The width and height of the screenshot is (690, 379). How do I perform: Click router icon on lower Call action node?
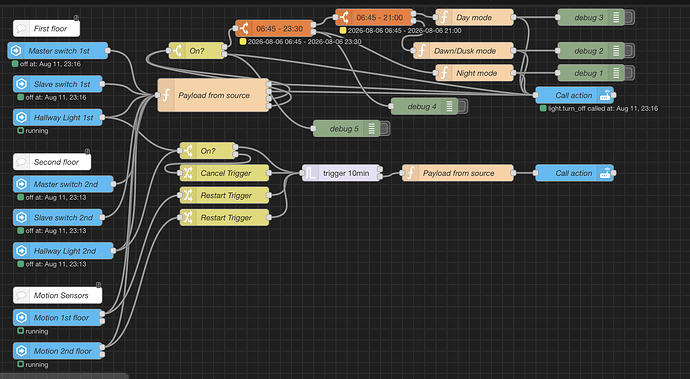(605, 173)
